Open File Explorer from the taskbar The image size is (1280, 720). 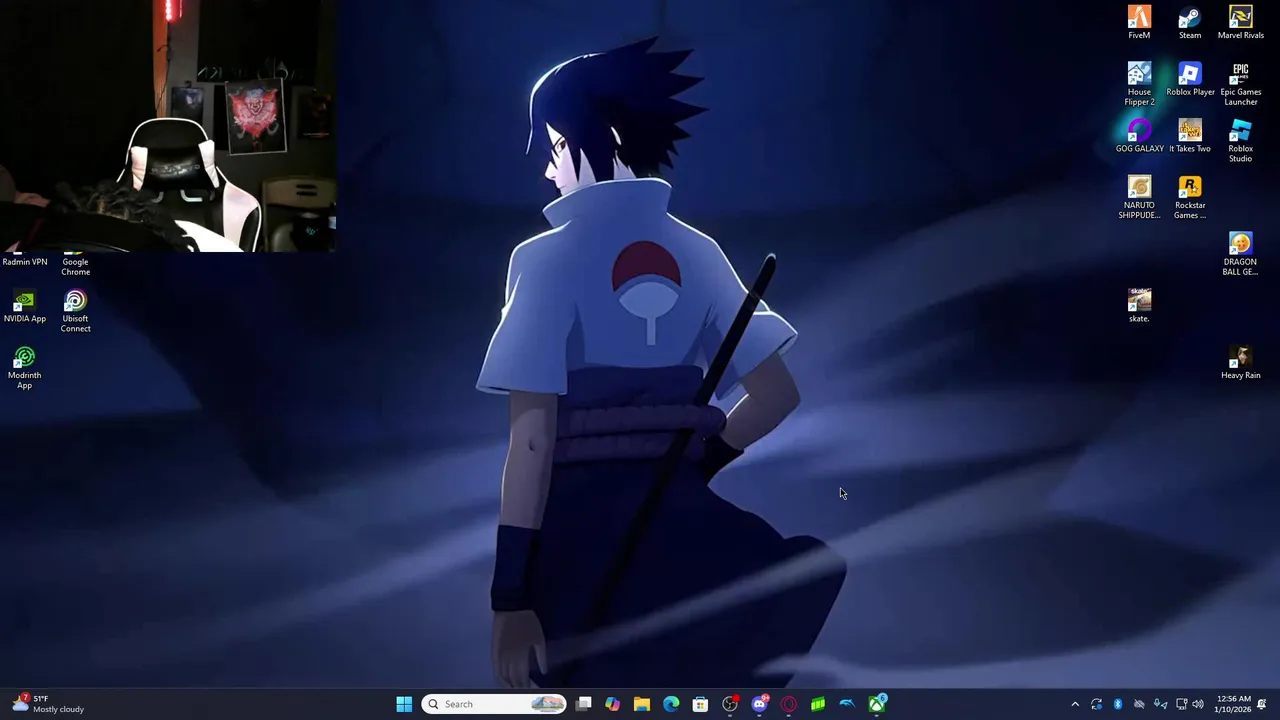(642, 704)
